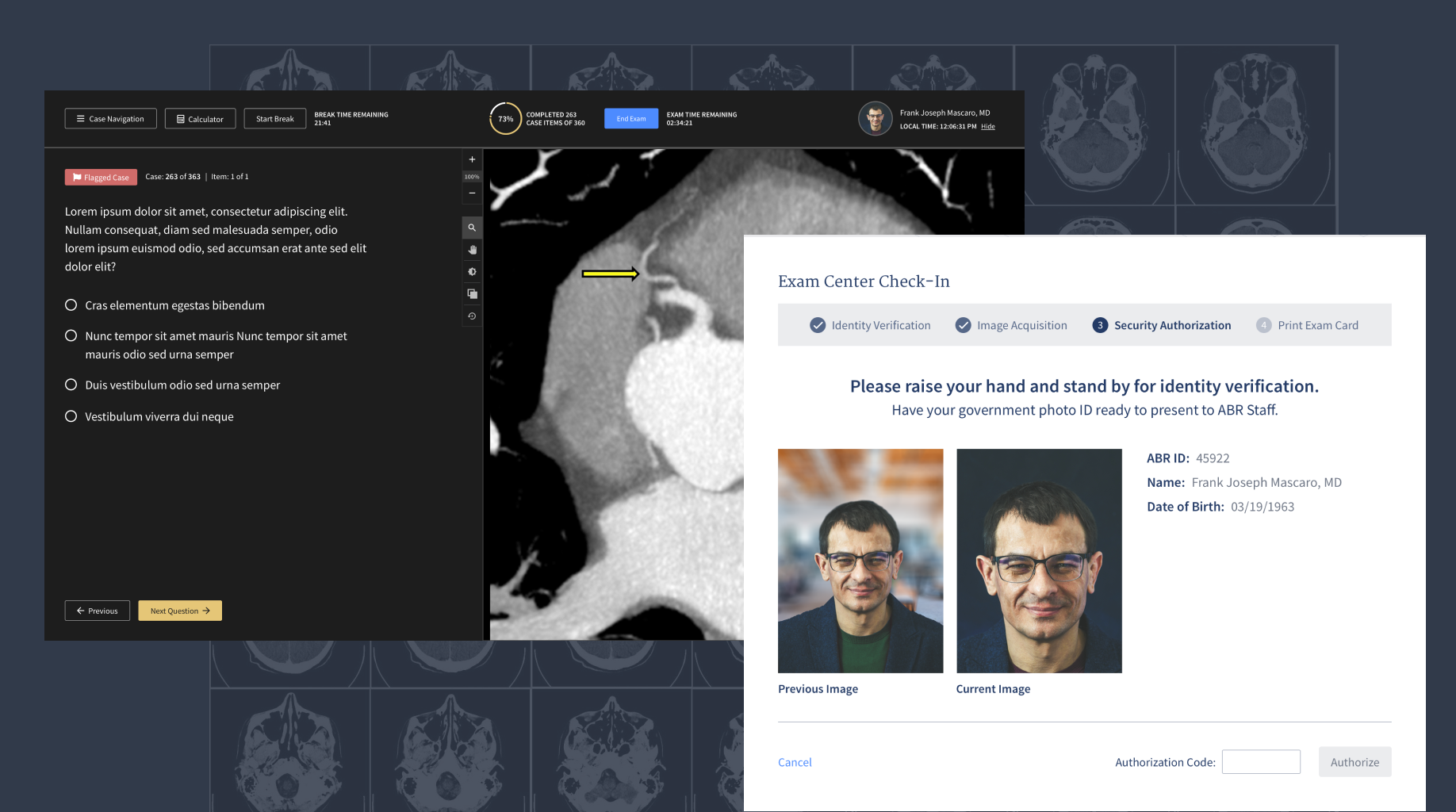
Task: Select the overlapping squares invert tool
Action: (472, 294)
